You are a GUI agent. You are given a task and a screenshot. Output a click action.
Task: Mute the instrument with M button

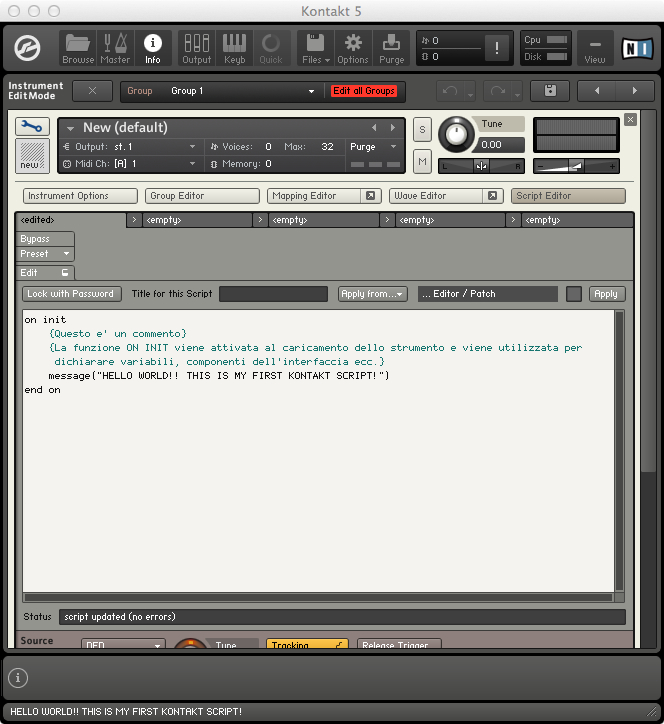pyautogui.click(x=422, y=161)
